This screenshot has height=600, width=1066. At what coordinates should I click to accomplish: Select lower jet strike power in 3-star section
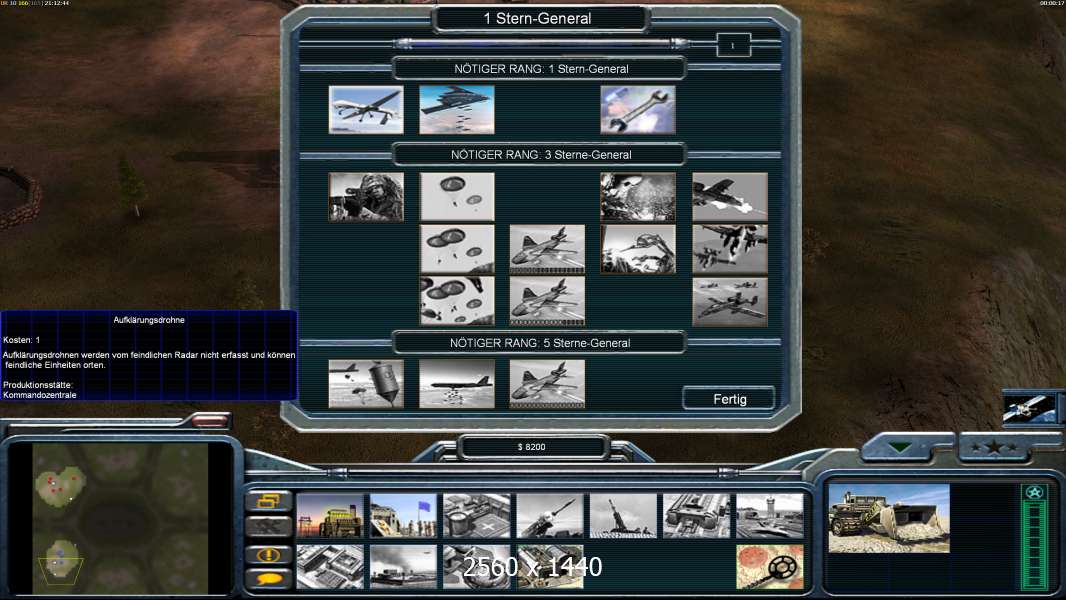[547, 301]
